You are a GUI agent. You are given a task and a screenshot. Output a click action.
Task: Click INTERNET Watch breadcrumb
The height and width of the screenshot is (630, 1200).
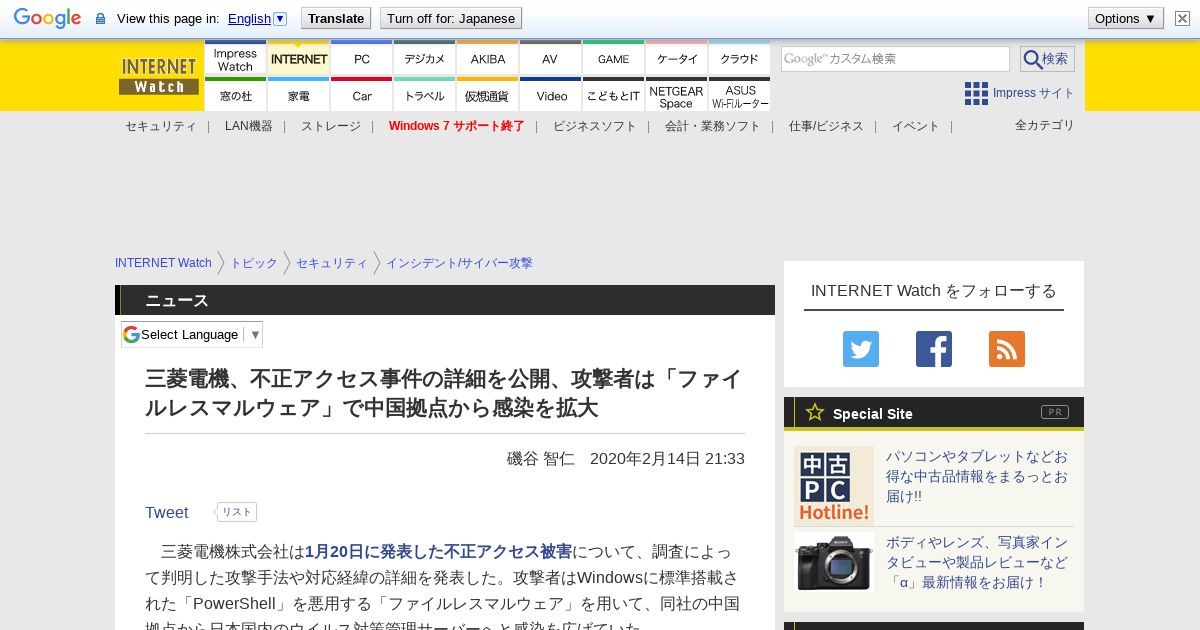tap(163, 263)
